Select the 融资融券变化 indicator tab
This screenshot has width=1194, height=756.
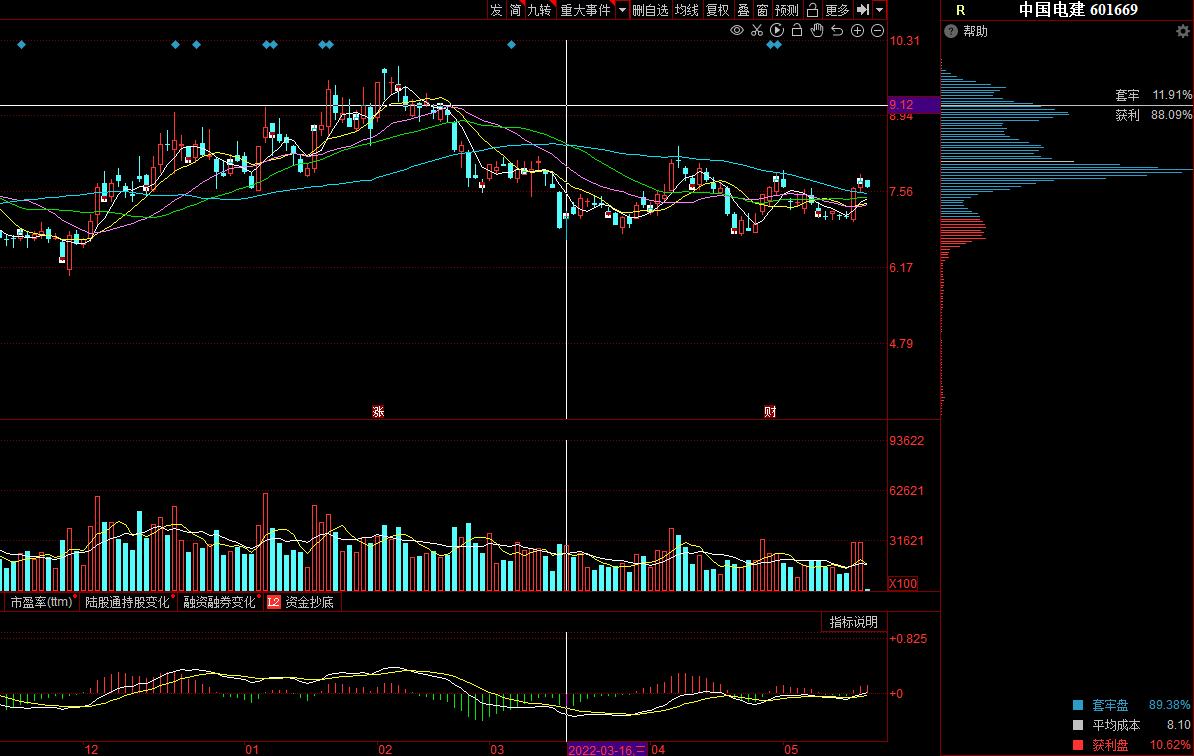tap(219, 602)
